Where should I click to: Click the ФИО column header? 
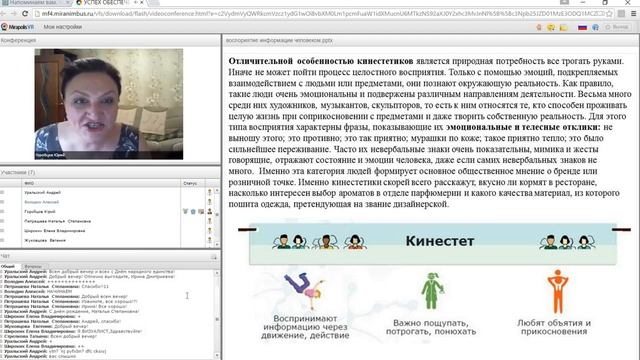click(x=29, y=183)
